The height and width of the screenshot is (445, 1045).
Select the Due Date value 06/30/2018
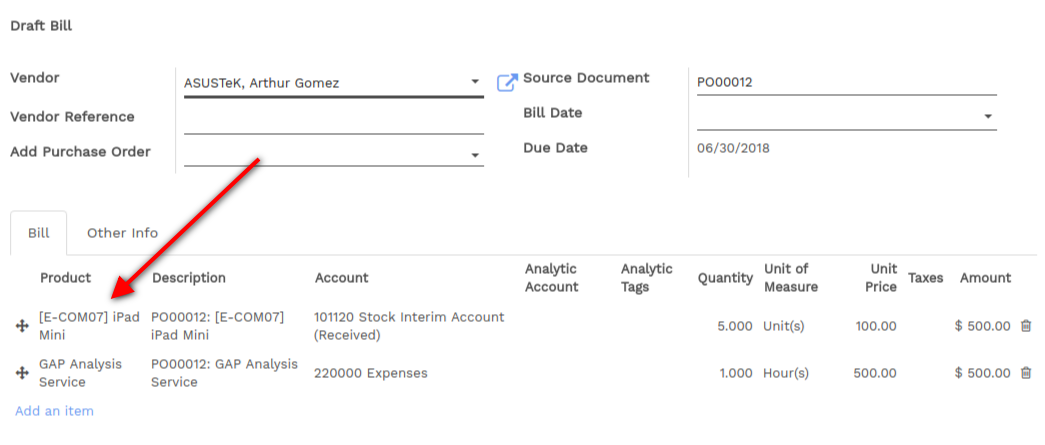point(733,148)
